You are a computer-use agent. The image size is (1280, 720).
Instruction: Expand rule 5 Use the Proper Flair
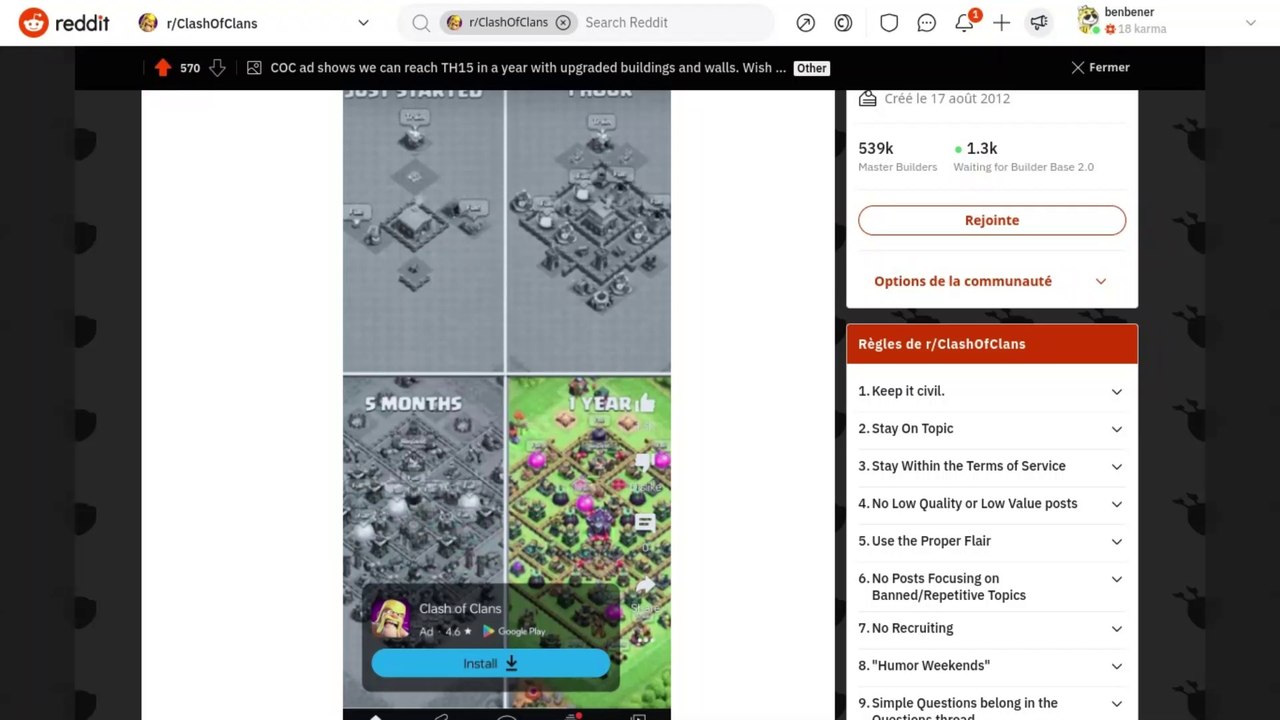pos(990,541)
